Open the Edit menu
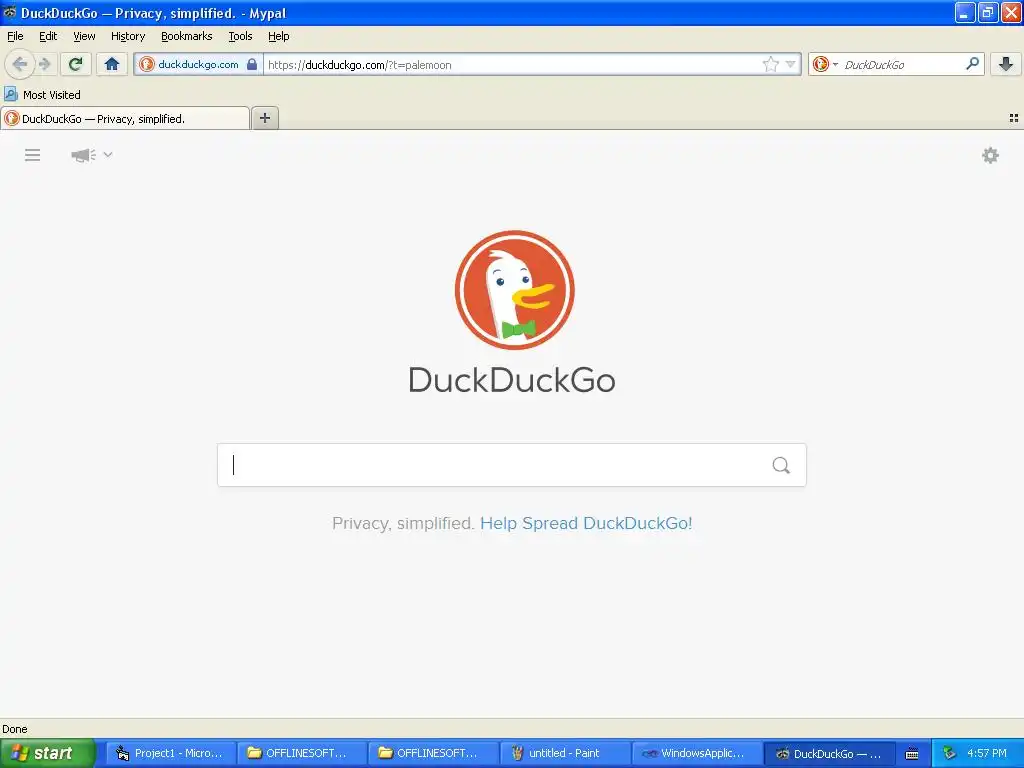The image size is (1024, 768). (x=48, y=36)
